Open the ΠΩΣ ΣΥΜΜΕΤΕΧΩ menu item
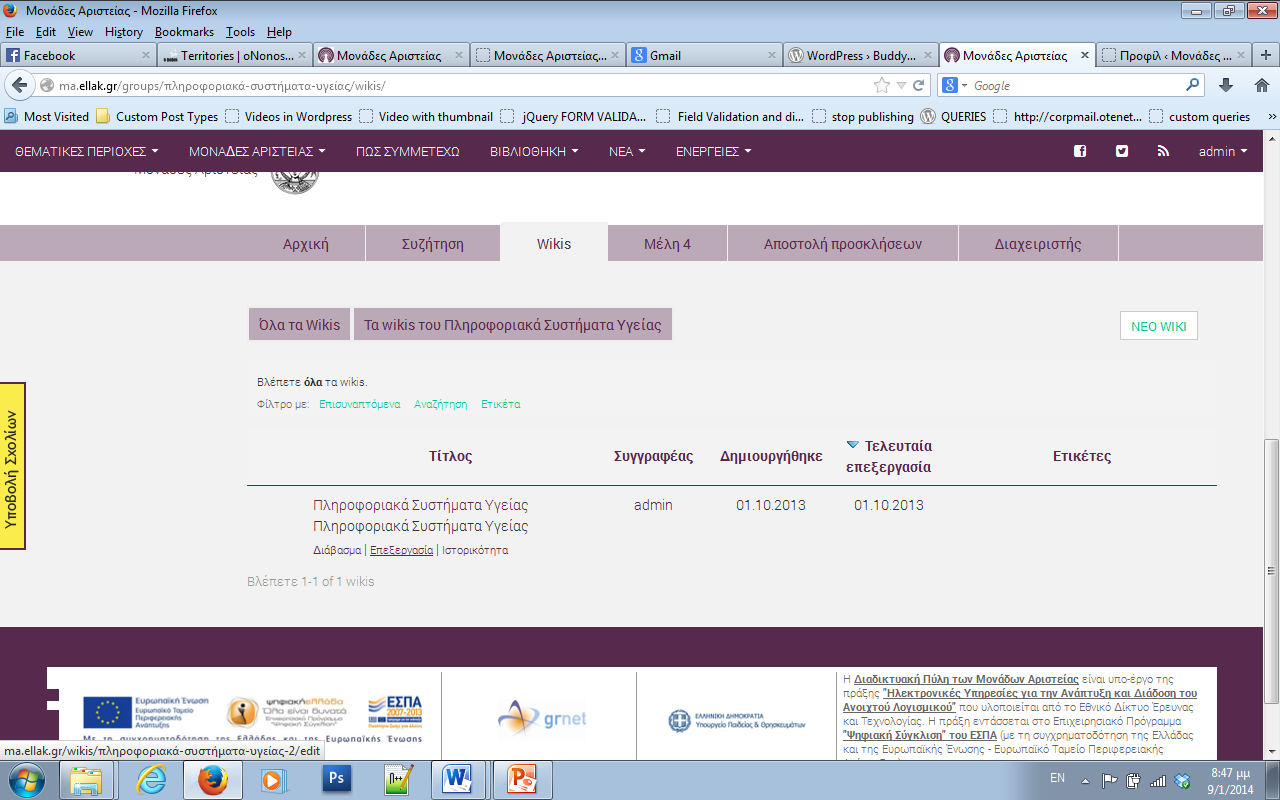The height and width of the screenshot is (800, 1280). tap(408, 152)
